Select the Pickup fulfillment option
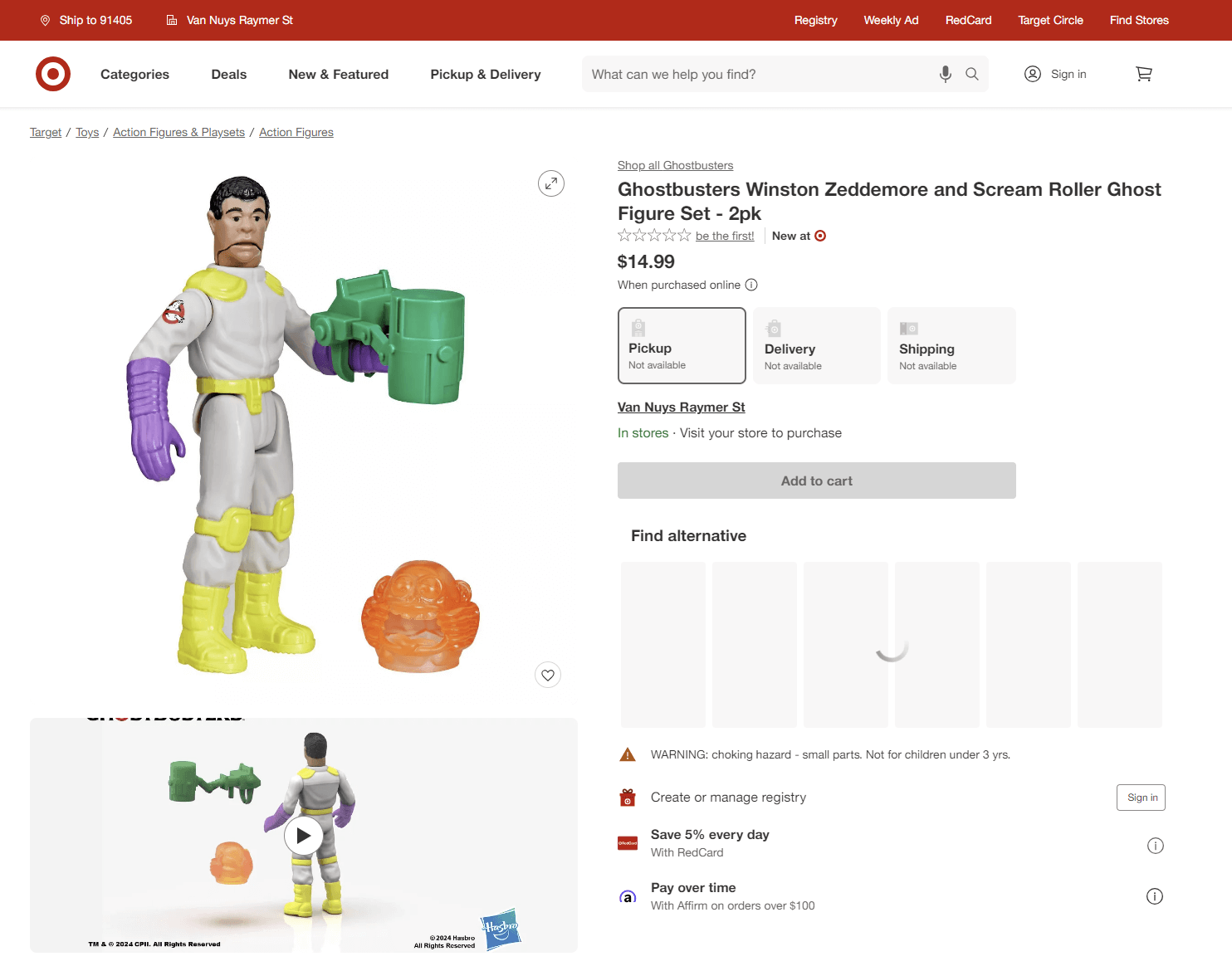Image resolution: width=1232 pixels, height=966 pixels. click(682, 345)
